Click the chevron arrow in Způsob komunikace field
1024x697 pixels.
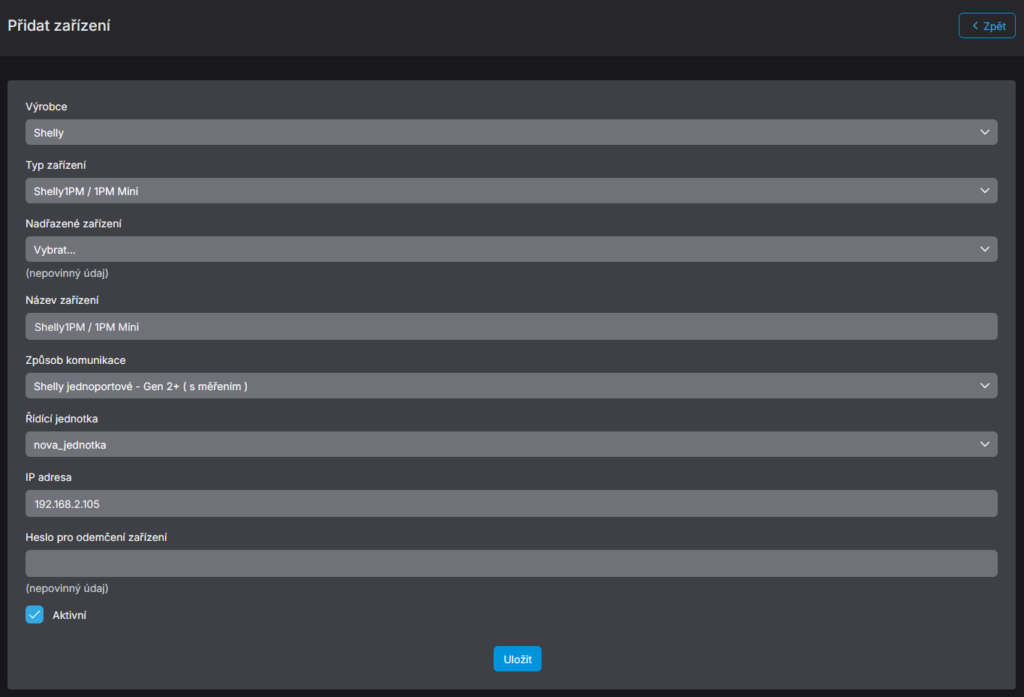984,385
